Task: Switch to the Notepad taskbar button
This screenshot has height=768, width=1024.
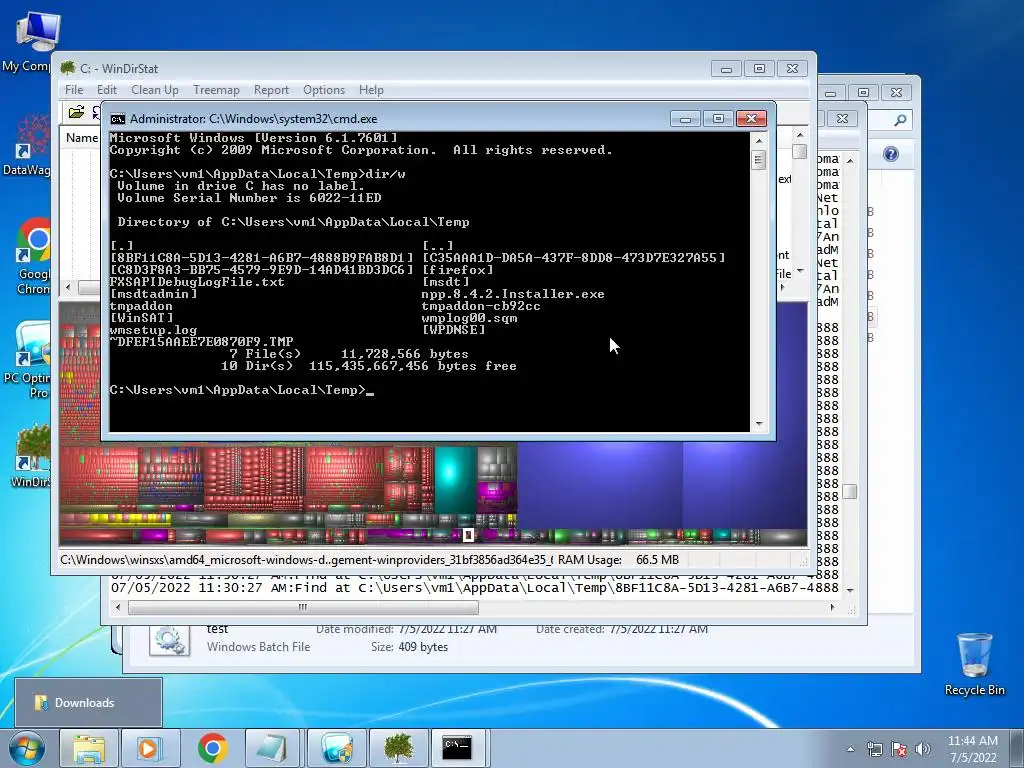Action: point(272,748)
